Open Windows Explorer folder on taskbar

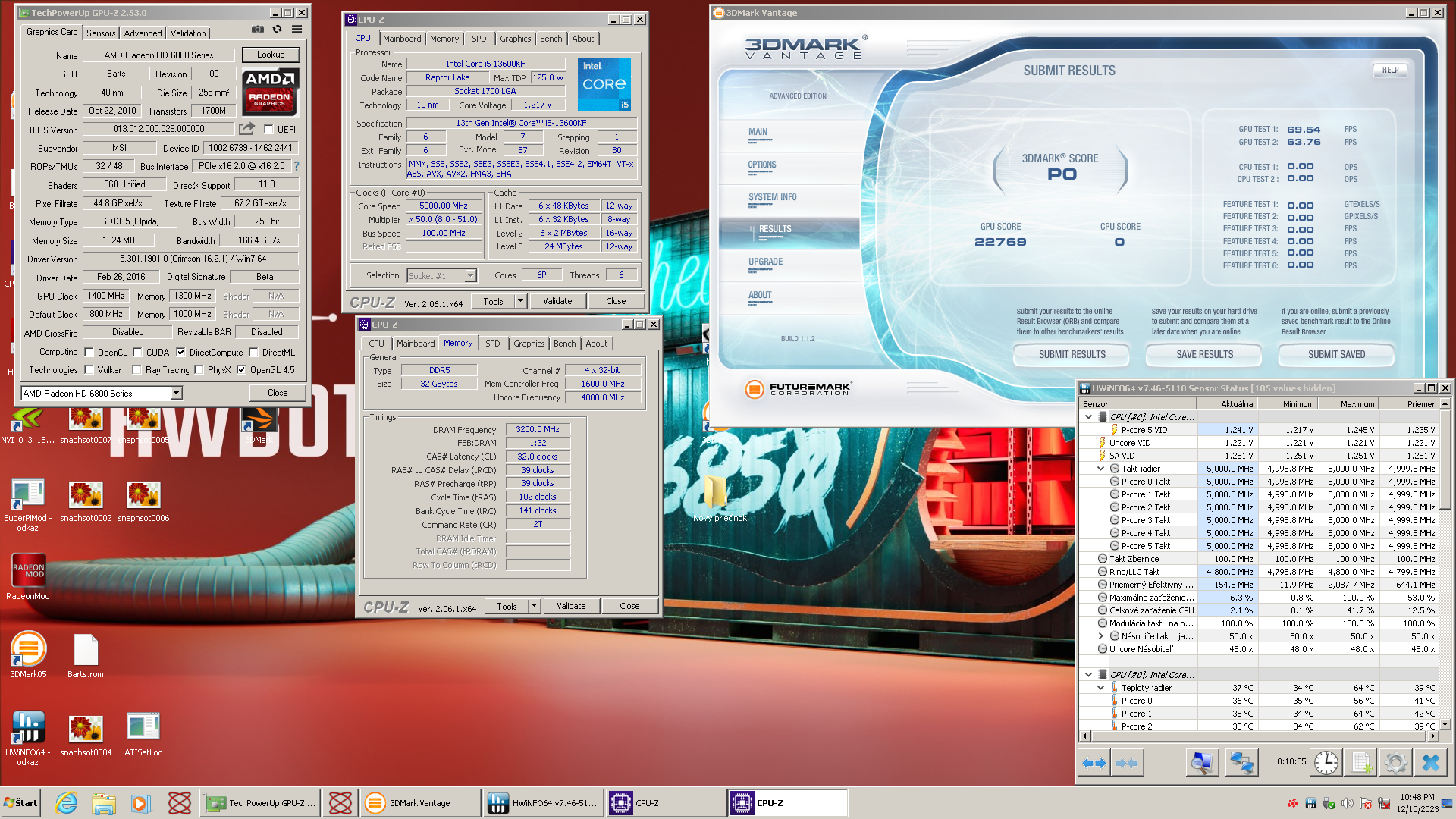coord(104,803)
